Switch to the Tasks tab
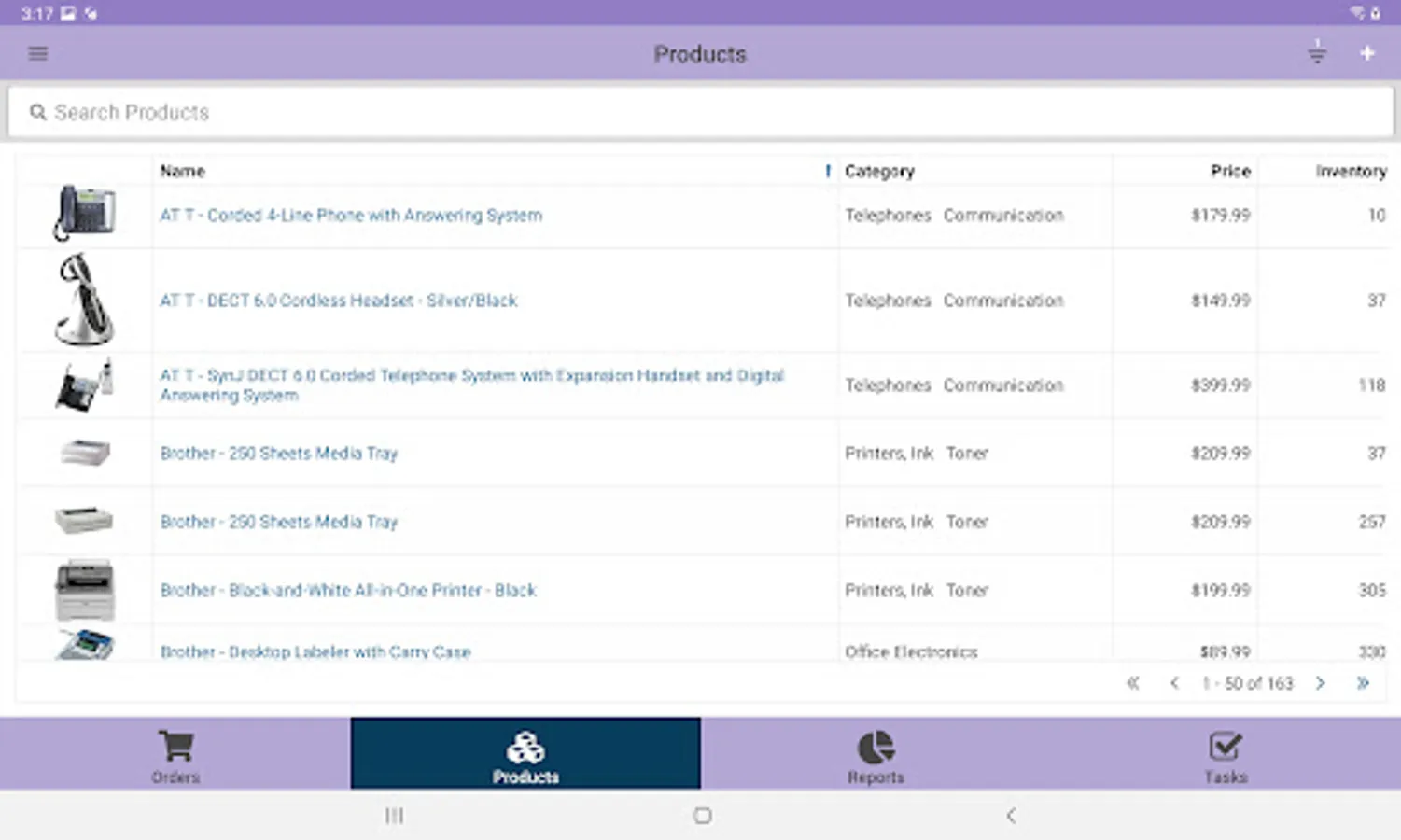Image resolution: width=1401 pixels, height=840 pixels. pyautogui.click(x=1226, y=754)
